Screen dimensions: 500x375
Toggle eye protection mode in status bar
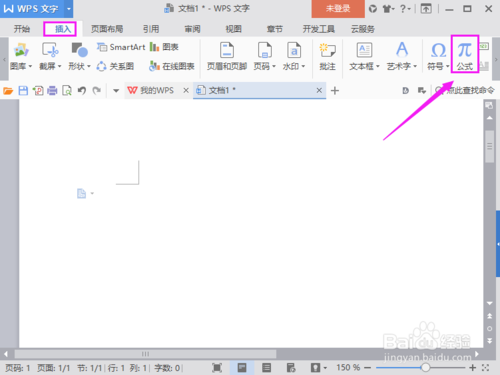(315, 368)
